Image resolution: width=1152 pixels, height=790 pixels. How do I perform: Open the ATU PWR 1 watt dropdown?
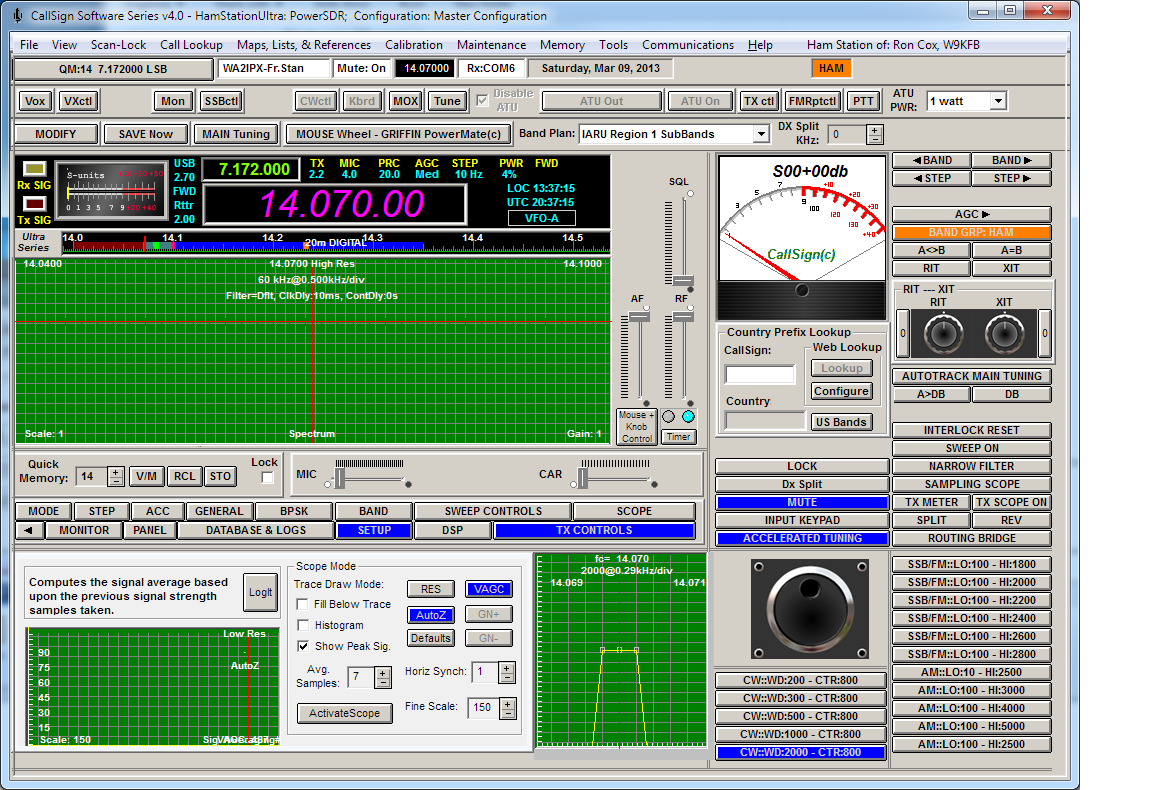[998, 101]
